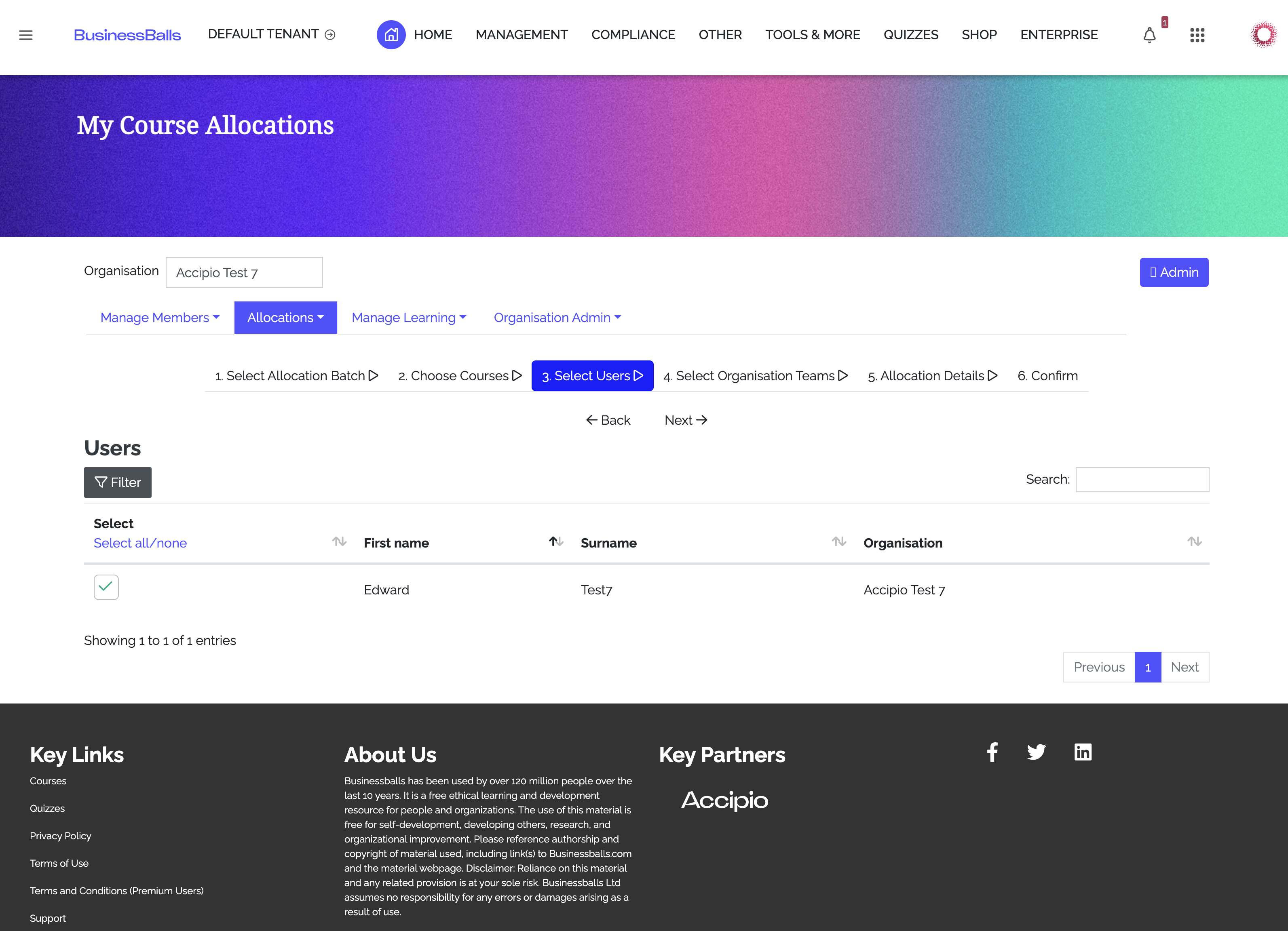Image resolution: width=1288 pixels, height=931 pixels.
Task: Click the Select all/none link
Action: click(x=140, y=543)
